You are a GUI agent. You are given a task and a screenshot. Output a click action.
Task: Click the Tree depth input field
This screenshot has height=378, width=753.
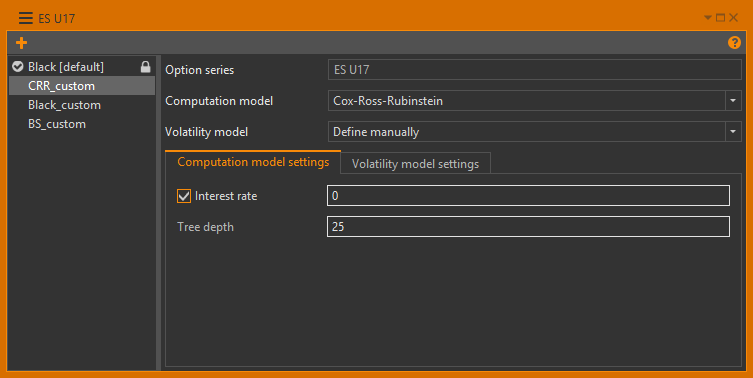click(x=528, y=227)
